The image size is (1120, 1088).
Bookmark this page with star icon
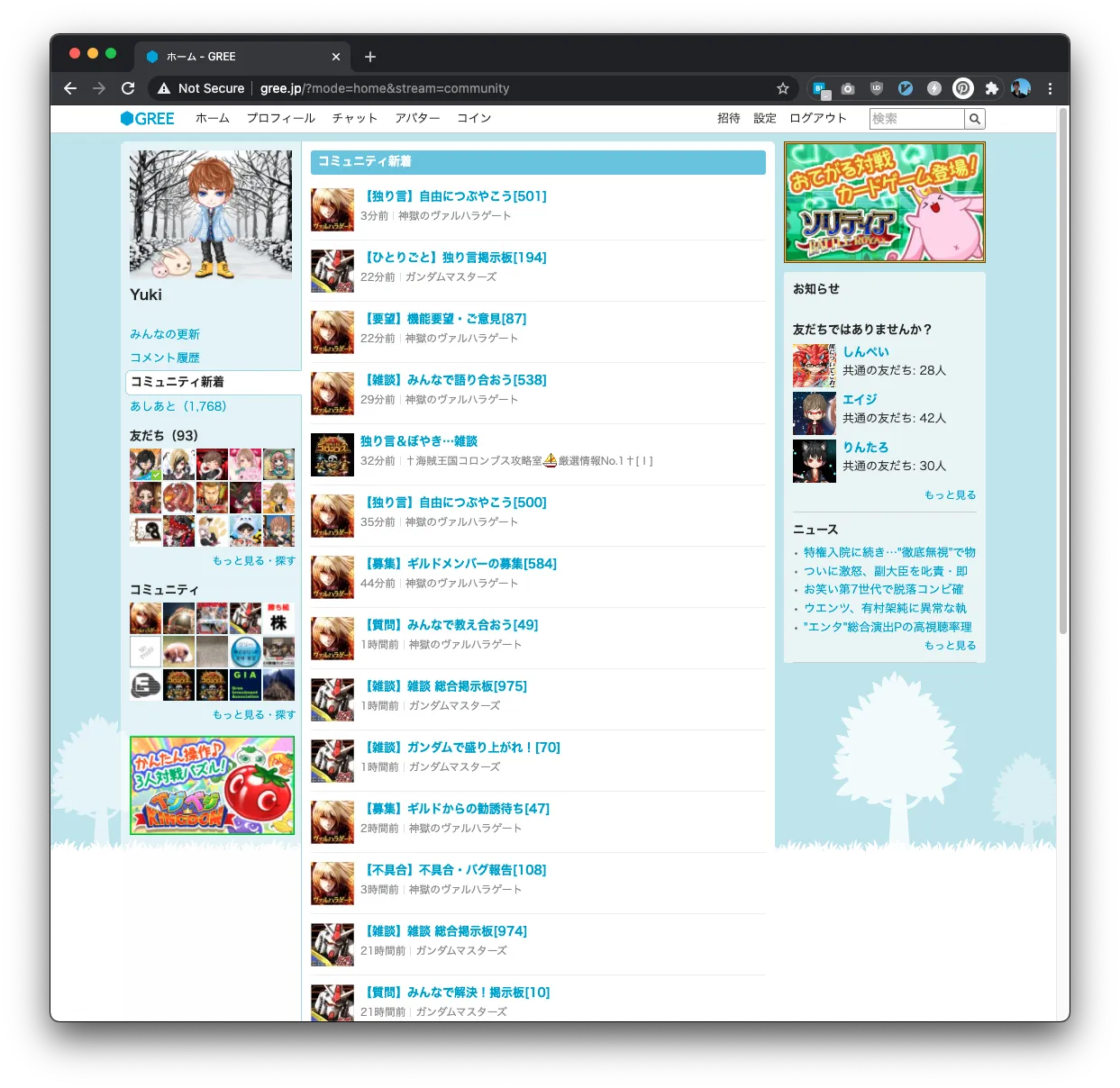(782, 88)
